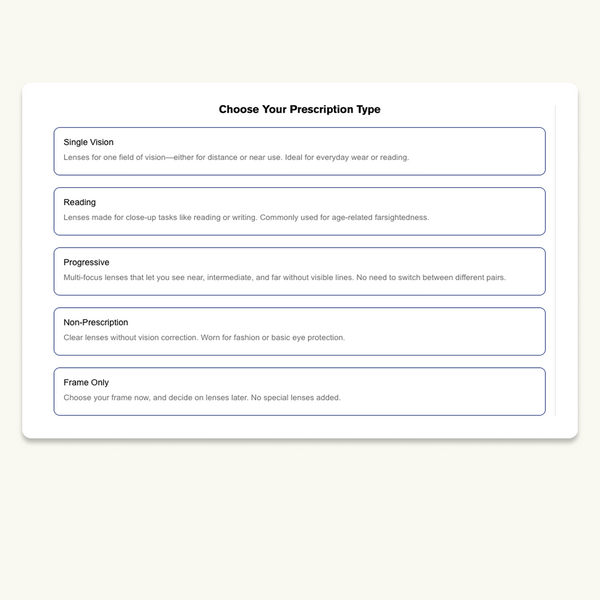Click the 'Choose Your Prescription Type' heading
The width and height of the screenshot is (600, 600).
click(300, 110)
